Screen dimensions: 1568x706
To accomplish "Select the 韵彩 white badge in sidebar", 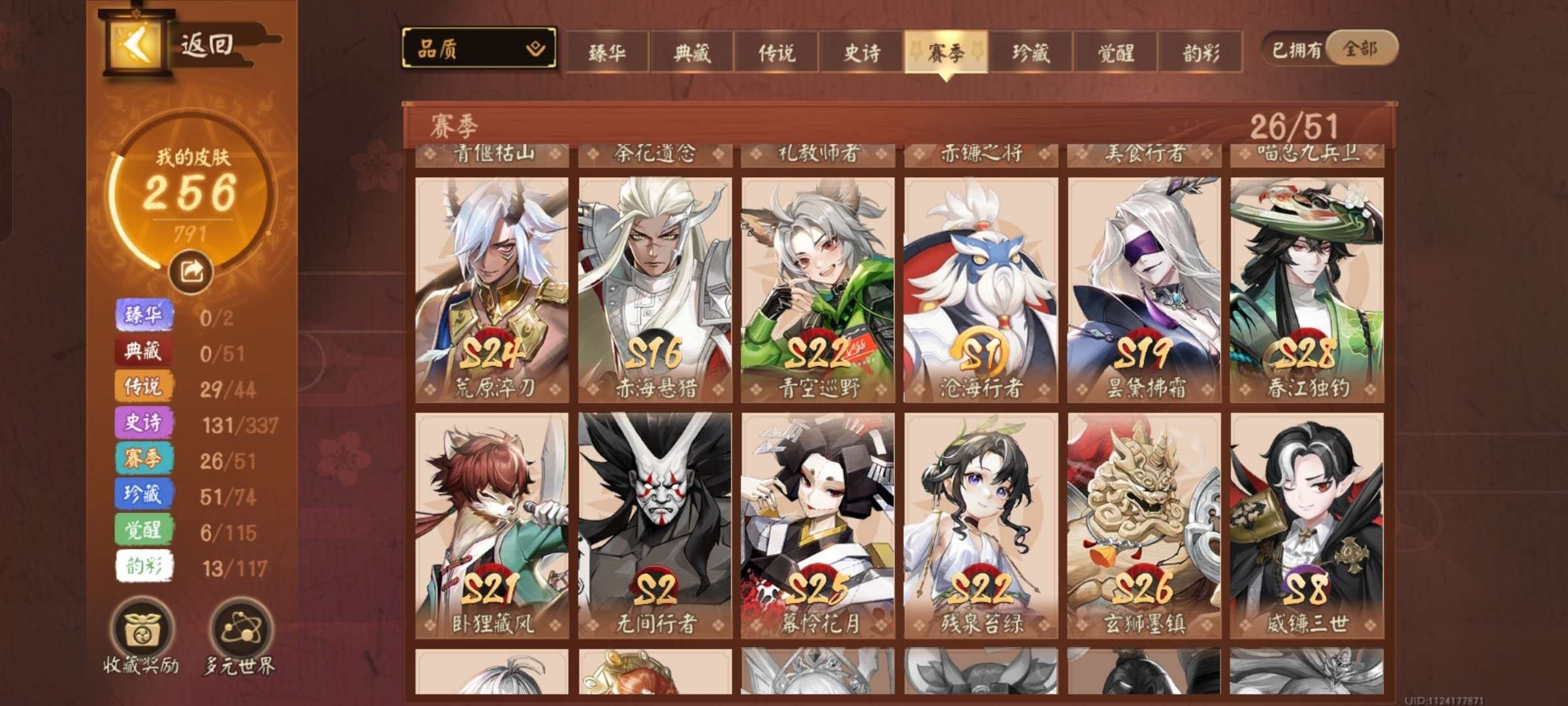I will pos(144,565).
